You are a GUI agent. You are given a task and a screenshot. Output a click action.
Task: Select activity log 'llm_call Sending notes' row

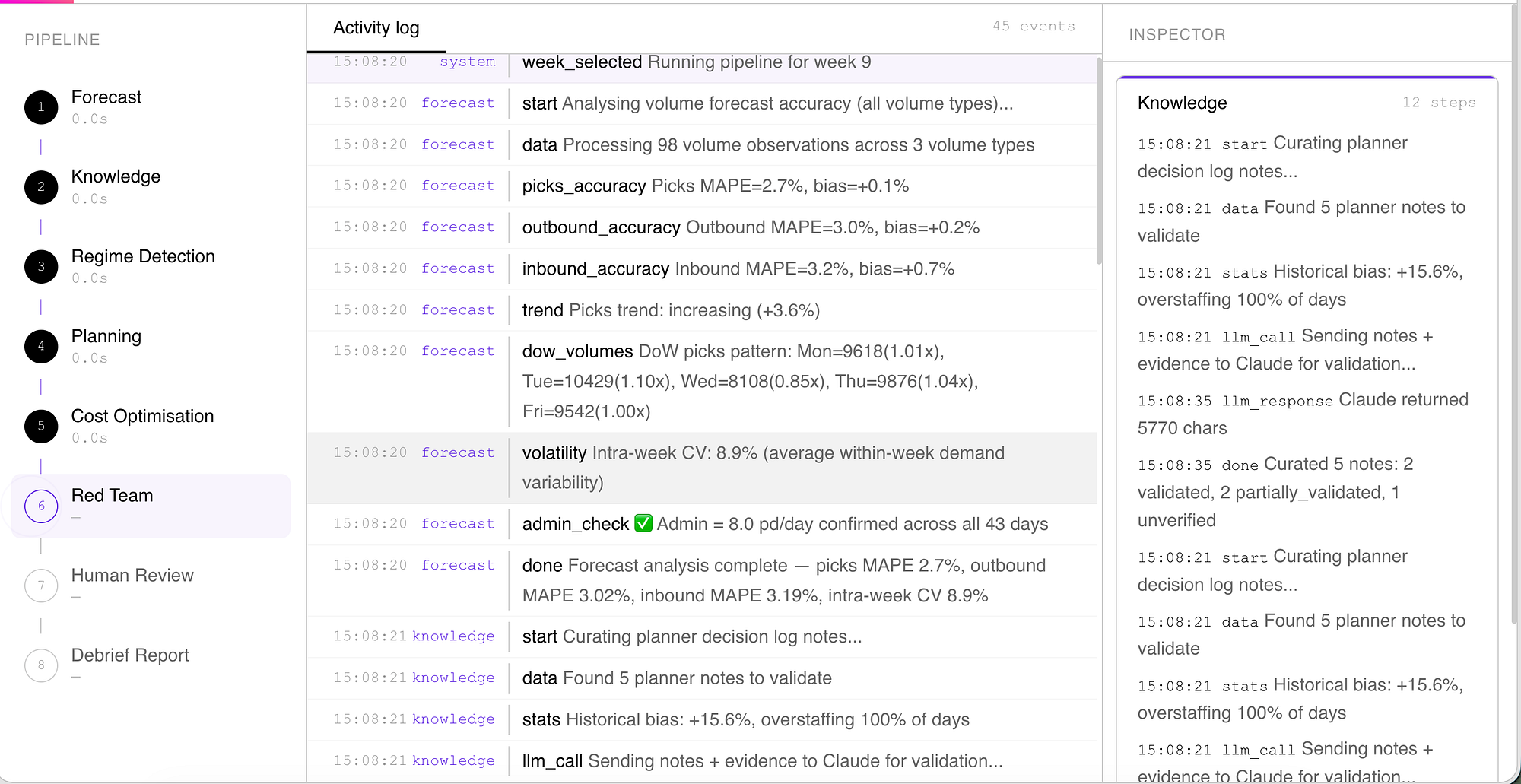pyautogui.click(x=702, y=761)
